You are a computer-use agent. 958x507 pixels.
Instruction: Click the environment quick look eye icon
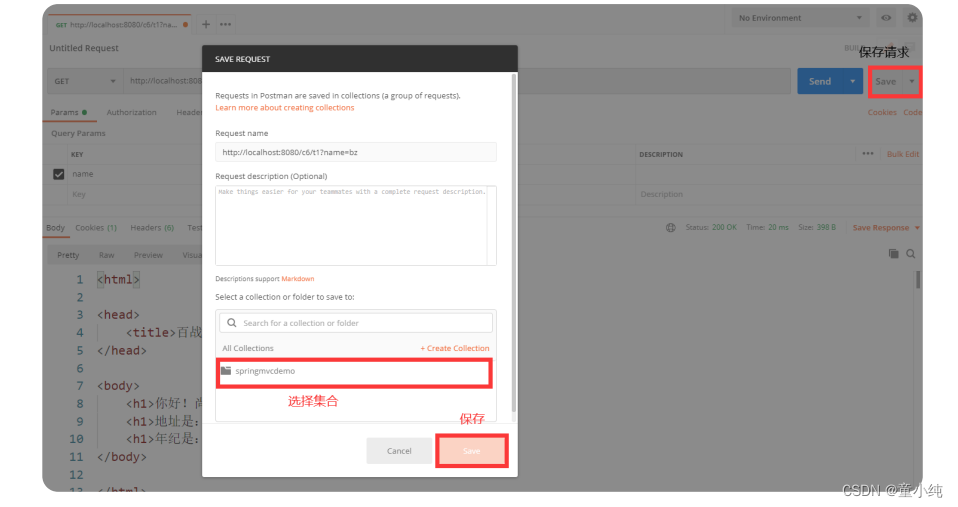pyautogui.click(x=886, y=18)
